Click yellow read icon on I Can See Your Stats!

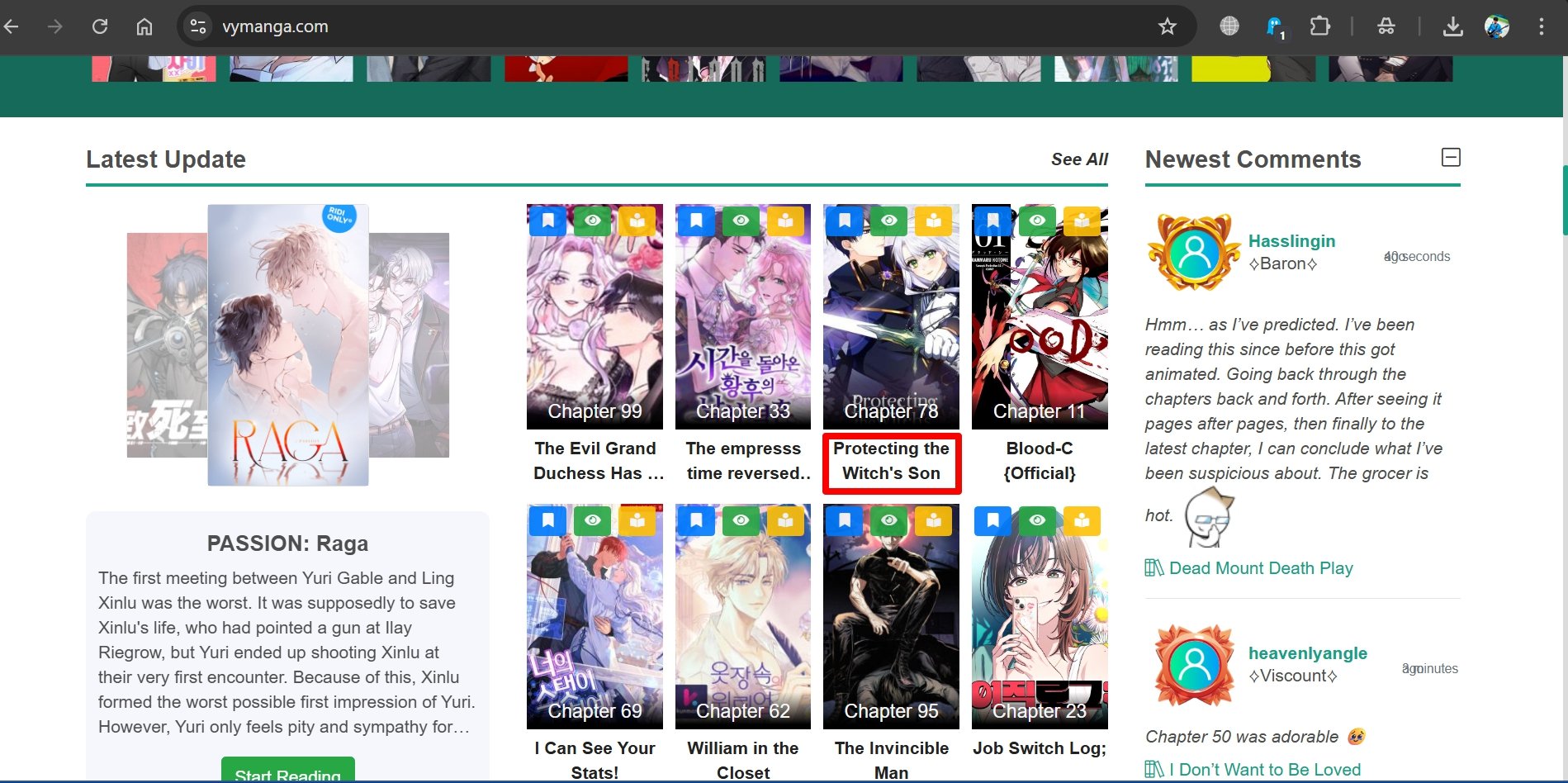click(637, 520)
